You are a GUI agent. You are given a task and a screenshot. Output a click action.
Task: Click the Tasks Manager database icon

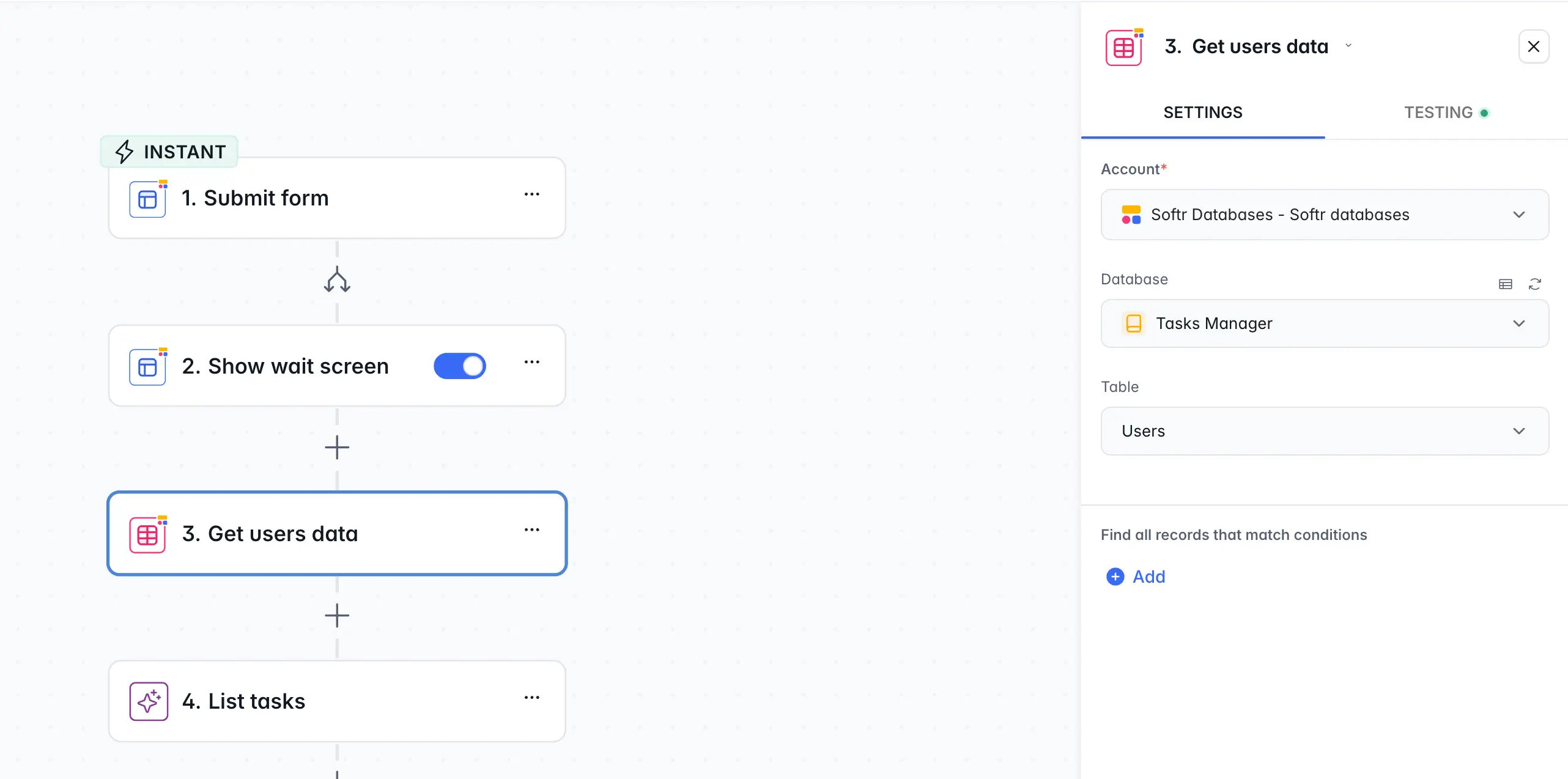click(x=1134, y=323)
